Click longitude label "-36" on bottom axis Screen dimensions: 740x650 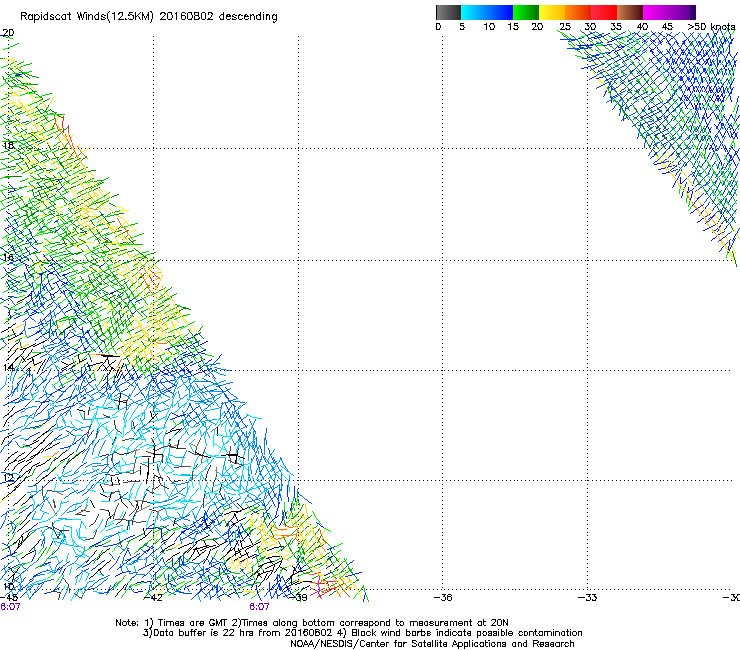click(x=443, y=598)
